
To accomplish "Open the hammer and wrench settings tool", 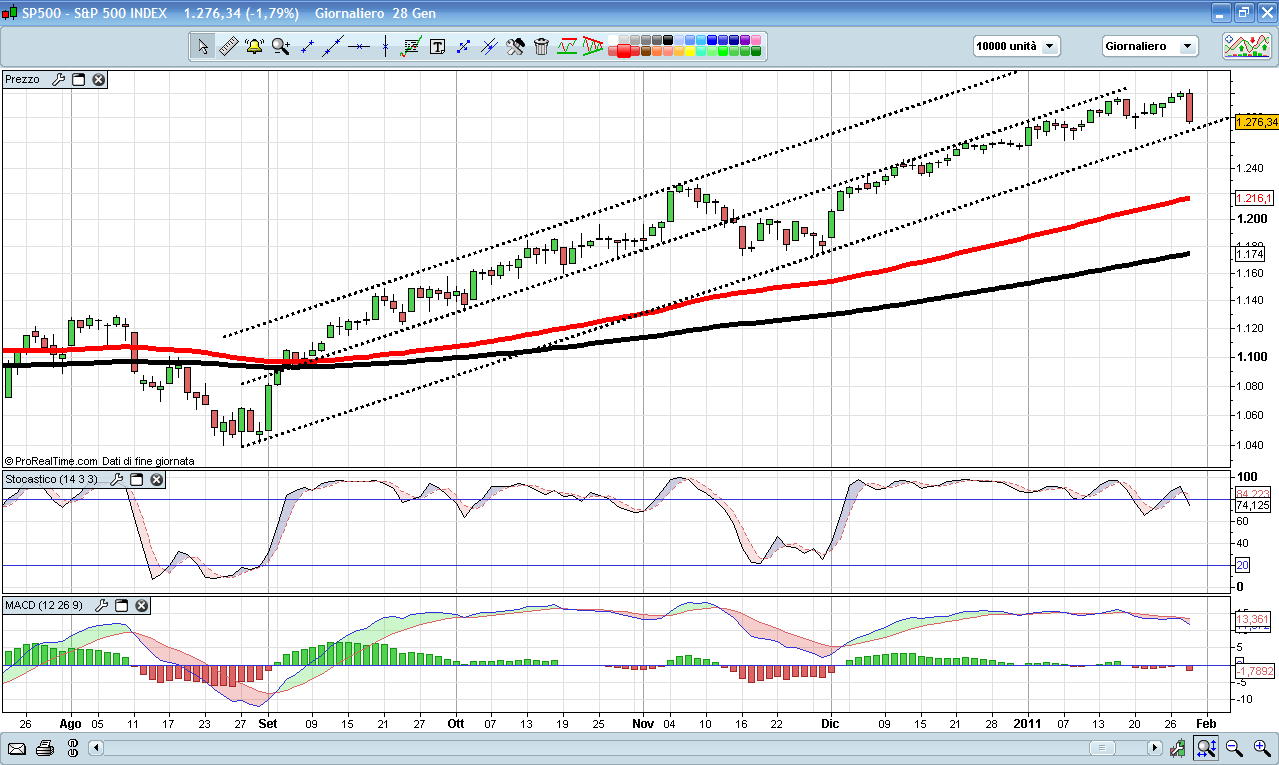I will coord(515,46).
